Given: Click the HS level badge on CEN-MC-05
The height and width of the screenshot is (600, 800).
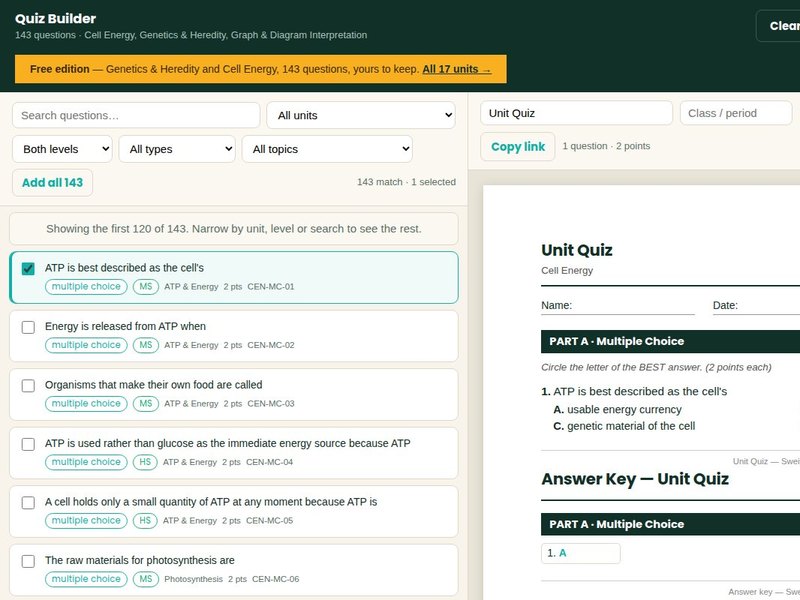Looking at the screenshot, I should point(145,520).
